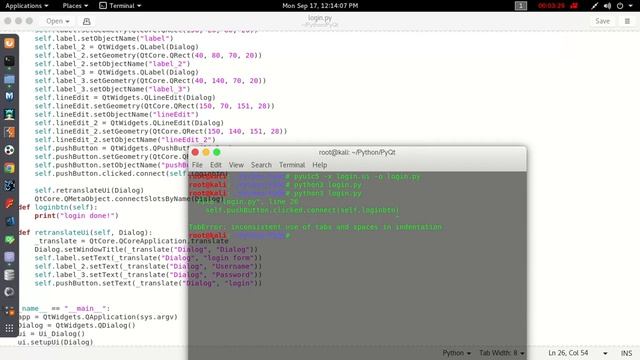Open View menu in terminal window
The height and width of the screenshot is (360, 640).
236,165
